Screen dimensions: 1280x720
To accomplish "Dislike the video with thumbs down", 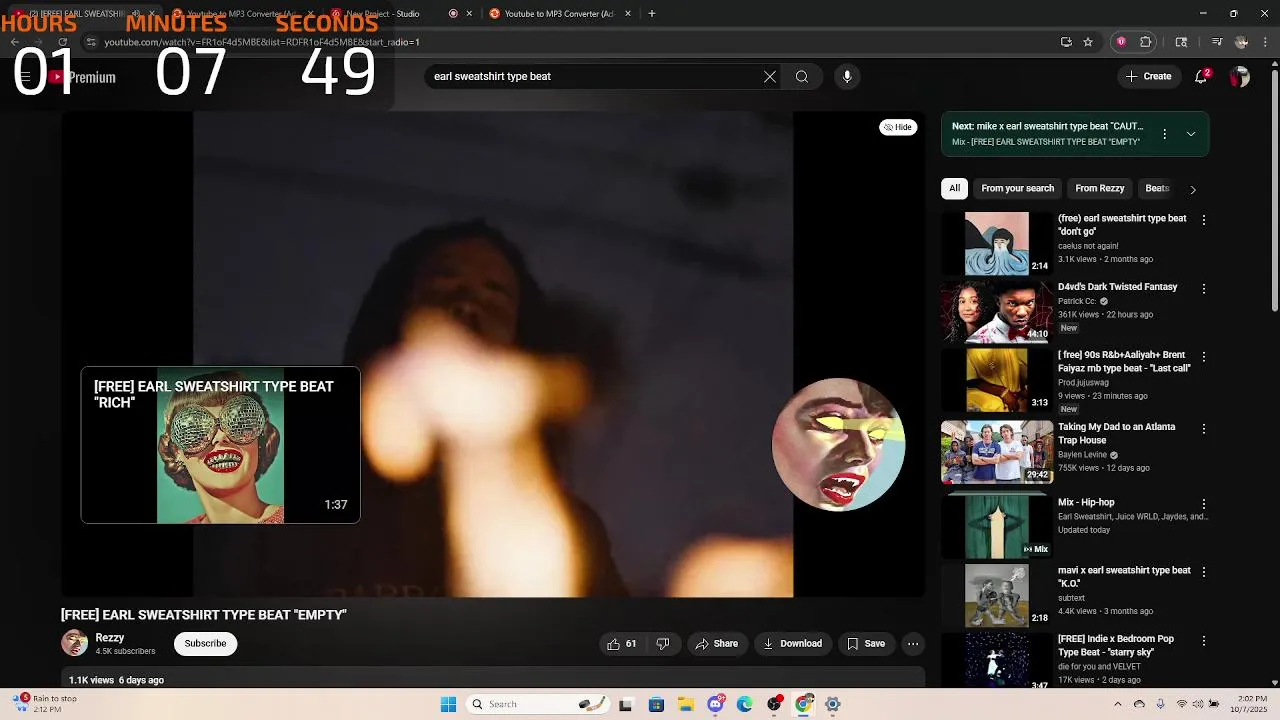I will coord(663,644).
